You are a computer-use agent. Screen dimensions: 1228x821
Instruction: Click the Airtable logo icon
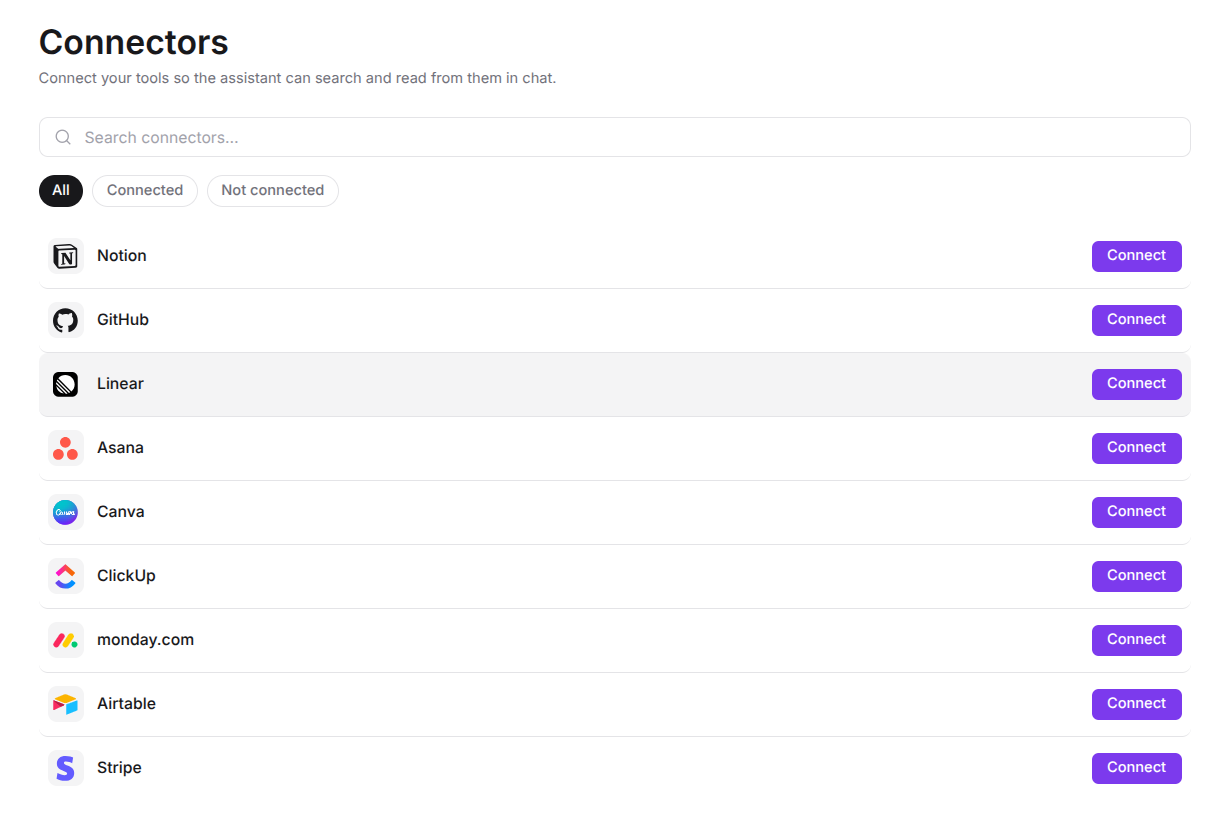[66, 705]
